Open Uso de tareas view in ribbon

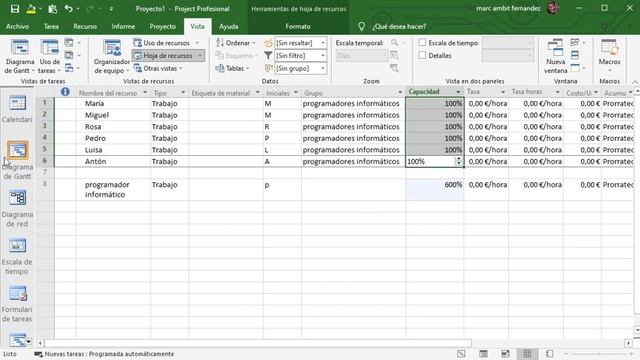tap(49, 57)
